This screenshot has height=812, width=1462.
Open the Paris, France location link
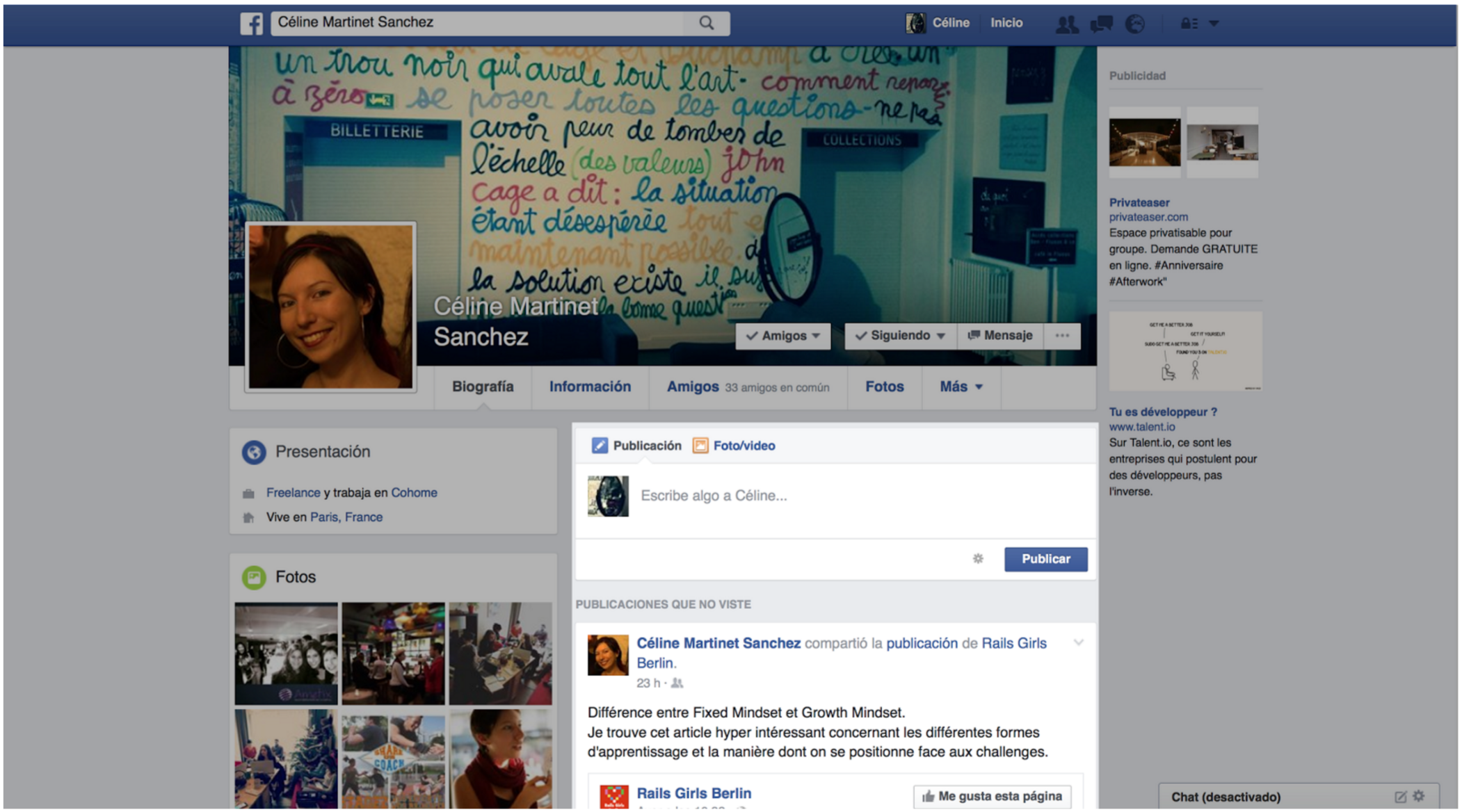[x=346, y=517]
